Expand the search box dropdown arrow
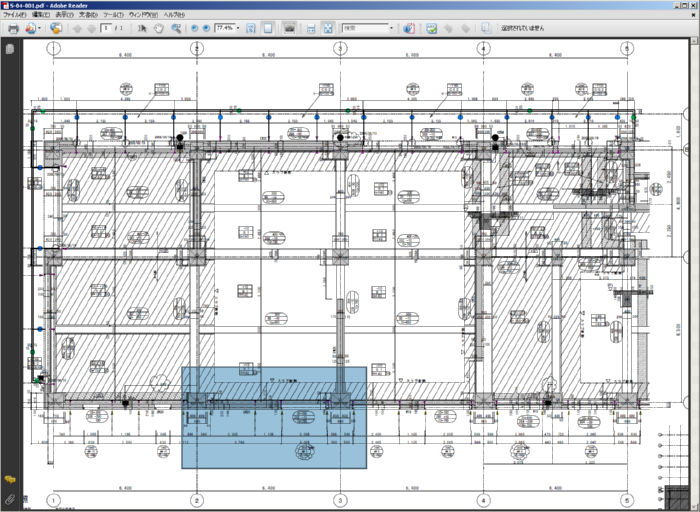The width and height of the screenshot is (700, 512). coord(391,28)
